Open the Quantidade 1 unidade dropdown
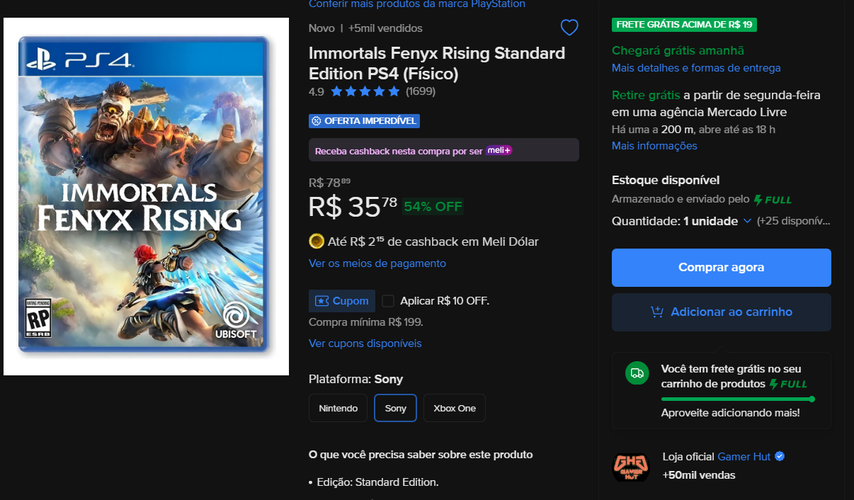The width and height of the screenshot is (854, 500). coord(681,221)
